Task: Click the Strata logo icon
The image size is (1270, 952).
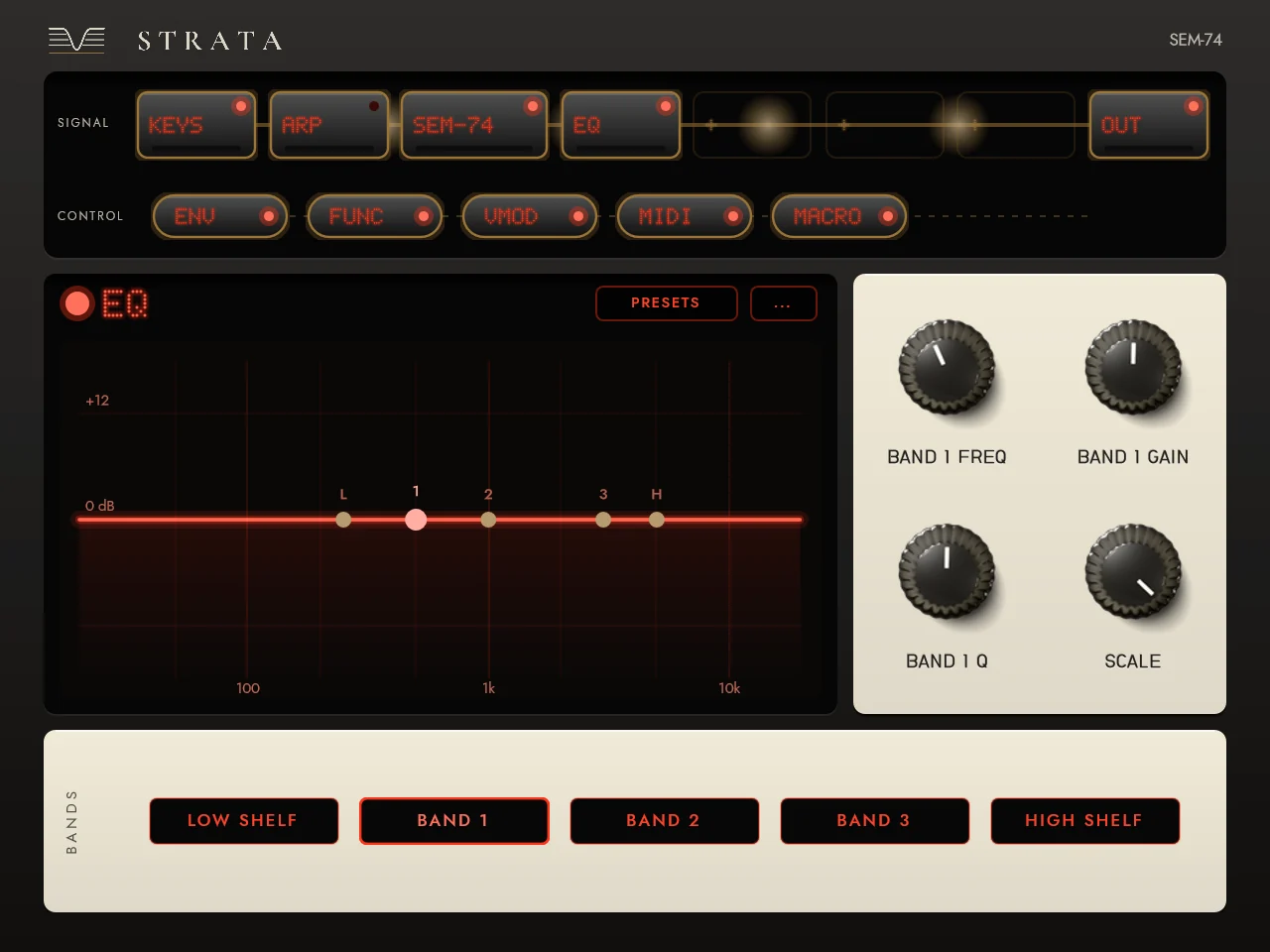Action: (x=76, y=40)
